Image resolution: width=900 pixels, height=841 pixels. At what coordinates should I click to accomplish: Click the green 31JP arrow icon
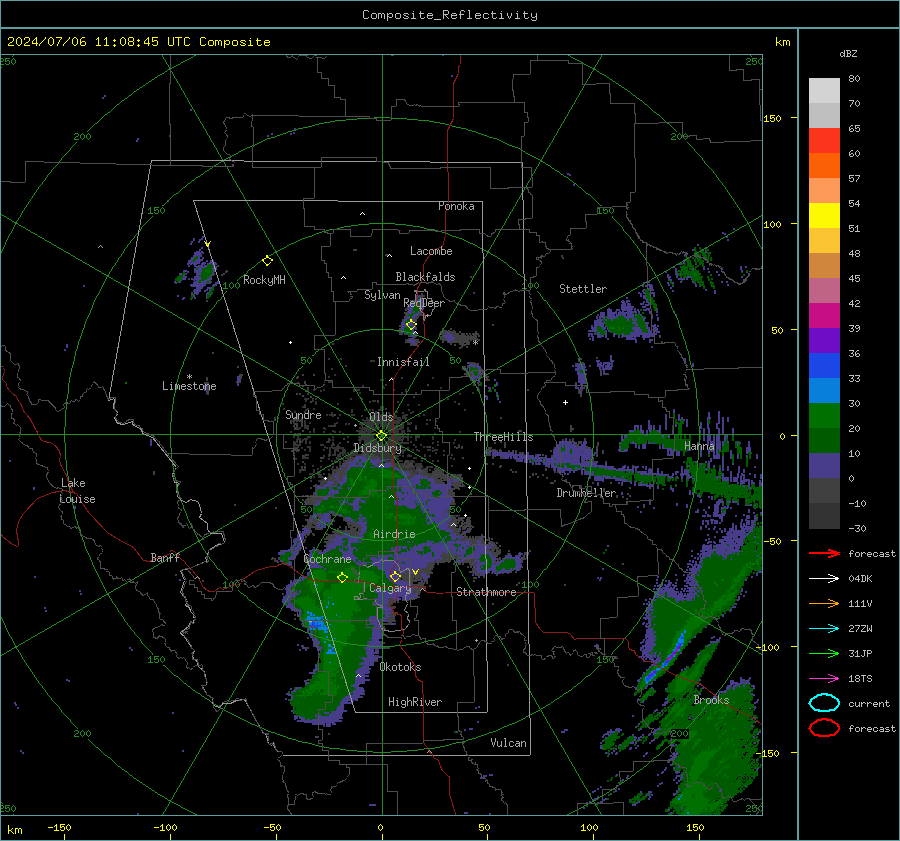(824, 653)
